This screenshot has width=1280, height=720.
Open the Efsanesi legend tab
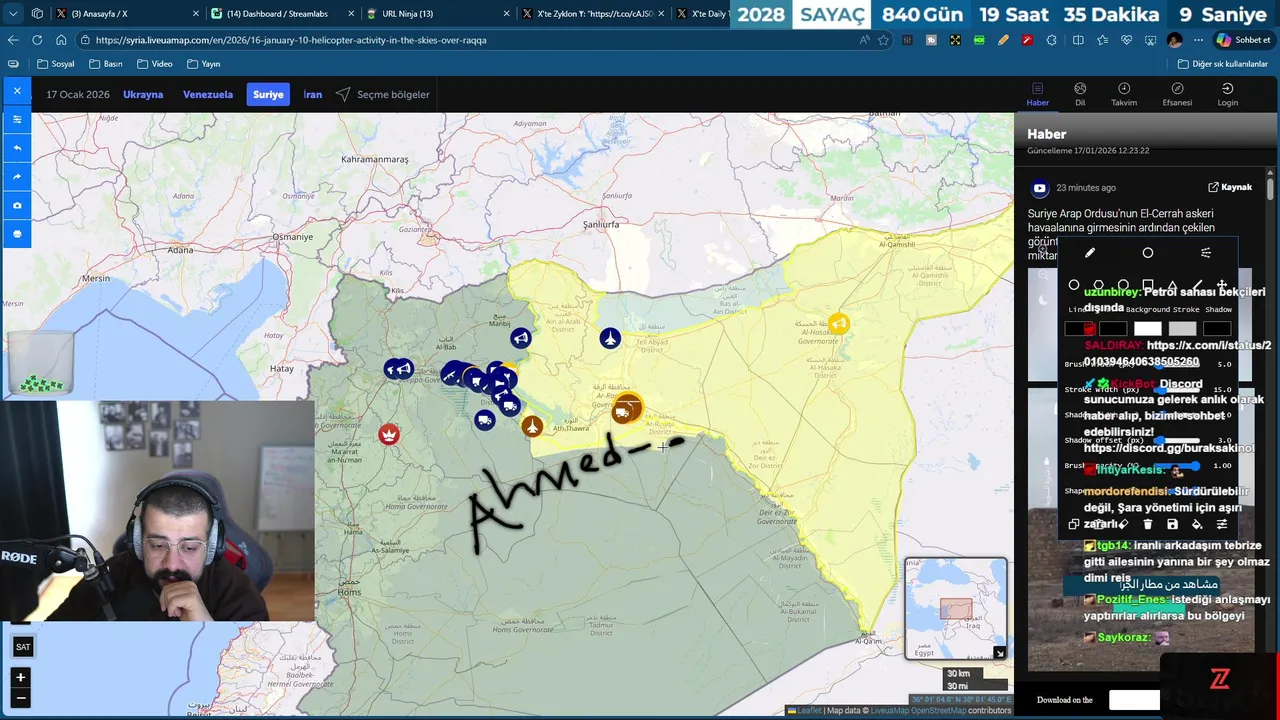click(1177, 95)
